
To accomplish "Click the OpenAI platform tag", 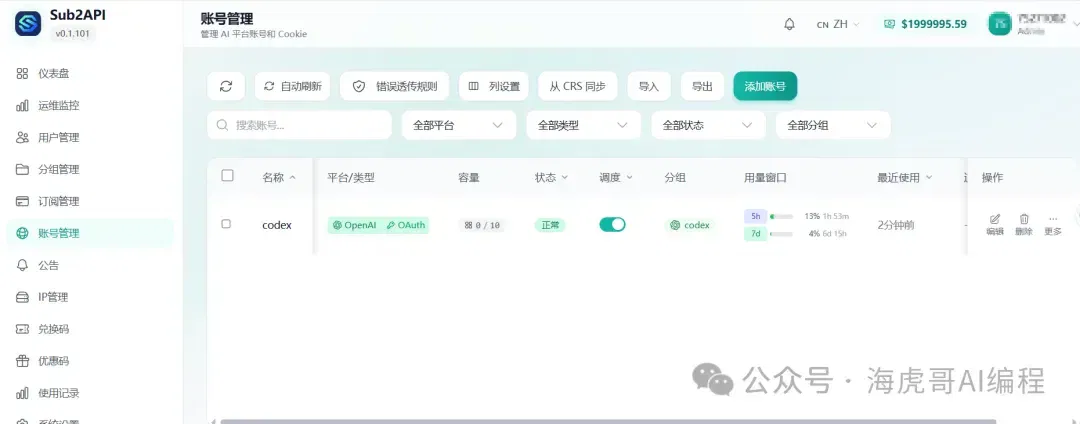I will pyautogui.click(x=355, y=224).
